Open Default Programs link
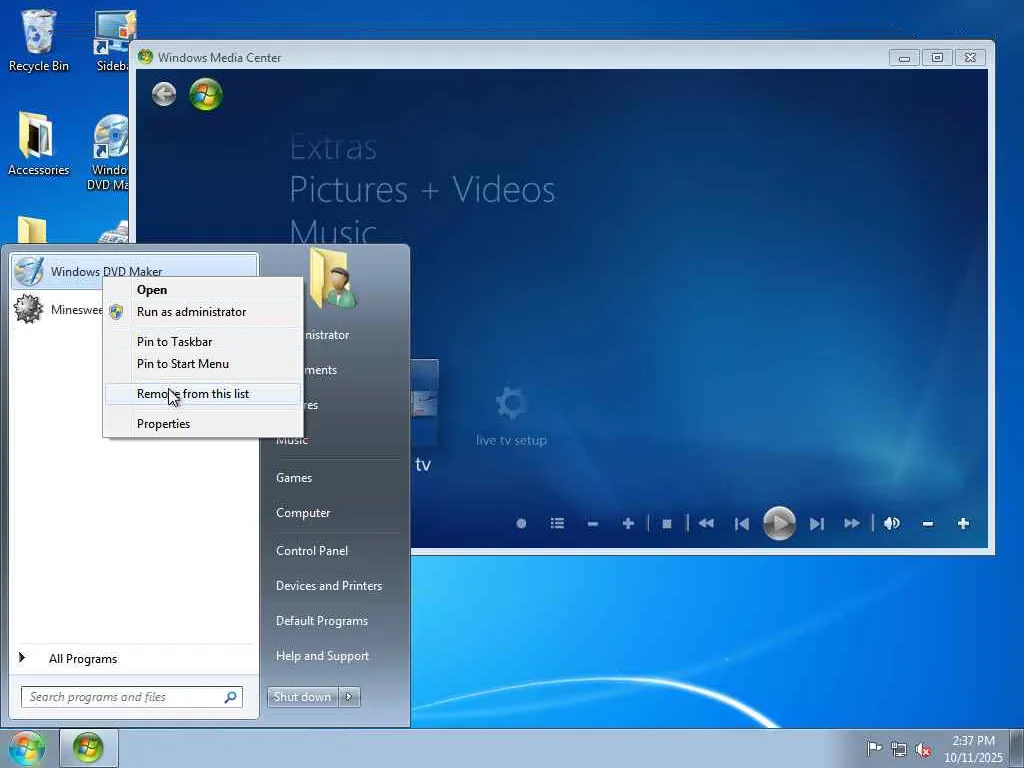The image size is (1024, 768). (x=322, y=621)
